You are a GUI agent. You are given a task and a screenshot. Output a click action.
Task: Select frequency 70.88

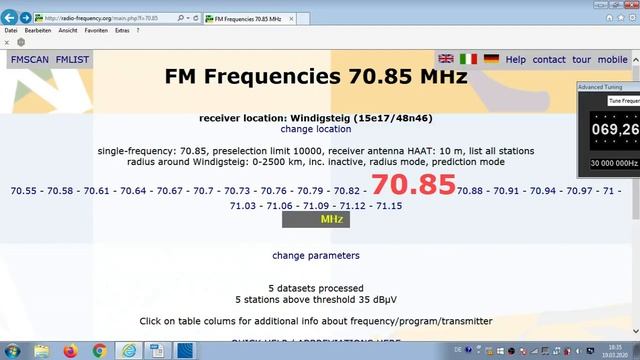pos(470,191)
